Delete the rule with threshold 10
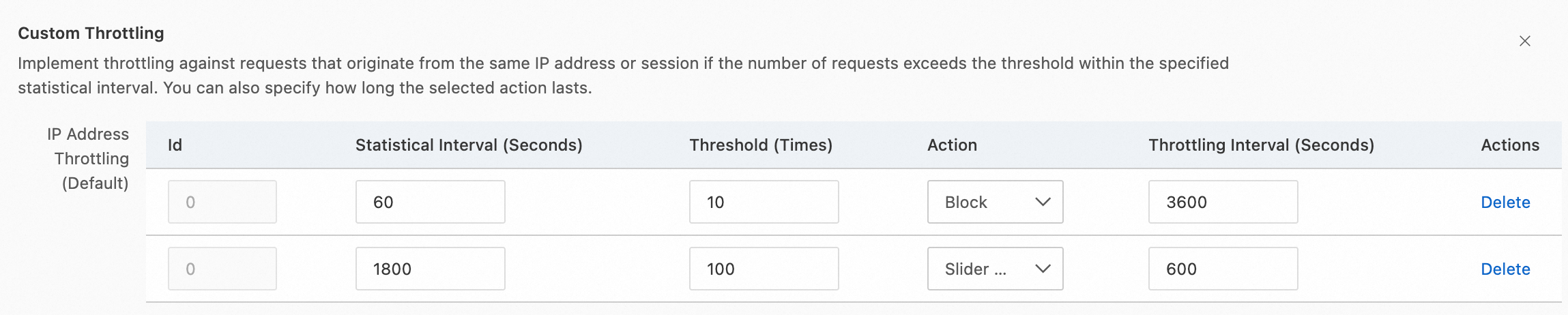Screen dimensions: 1568x315 click(1505, 202)
